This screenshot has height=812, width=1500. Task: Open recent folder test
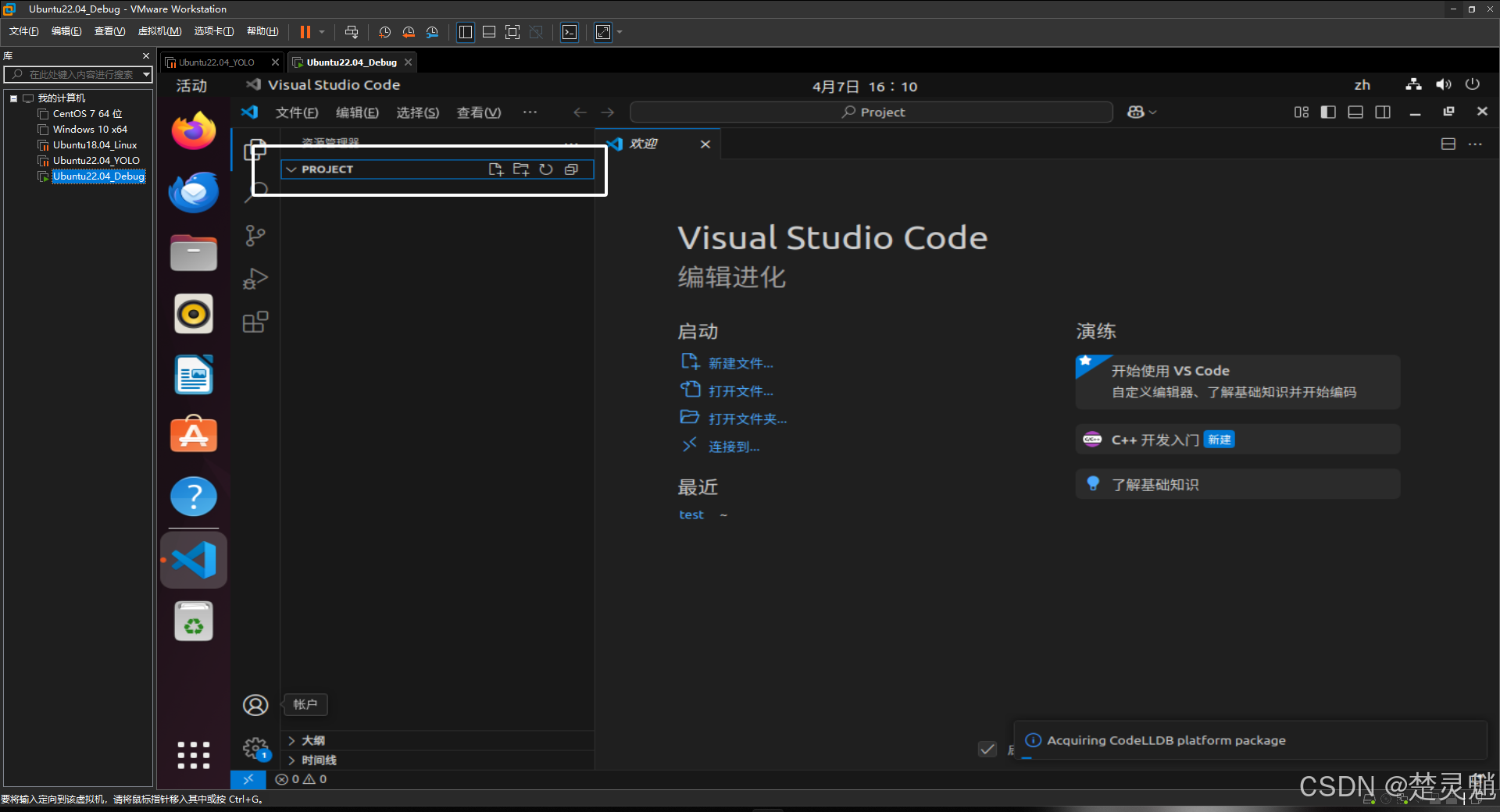tap(691, 515)
